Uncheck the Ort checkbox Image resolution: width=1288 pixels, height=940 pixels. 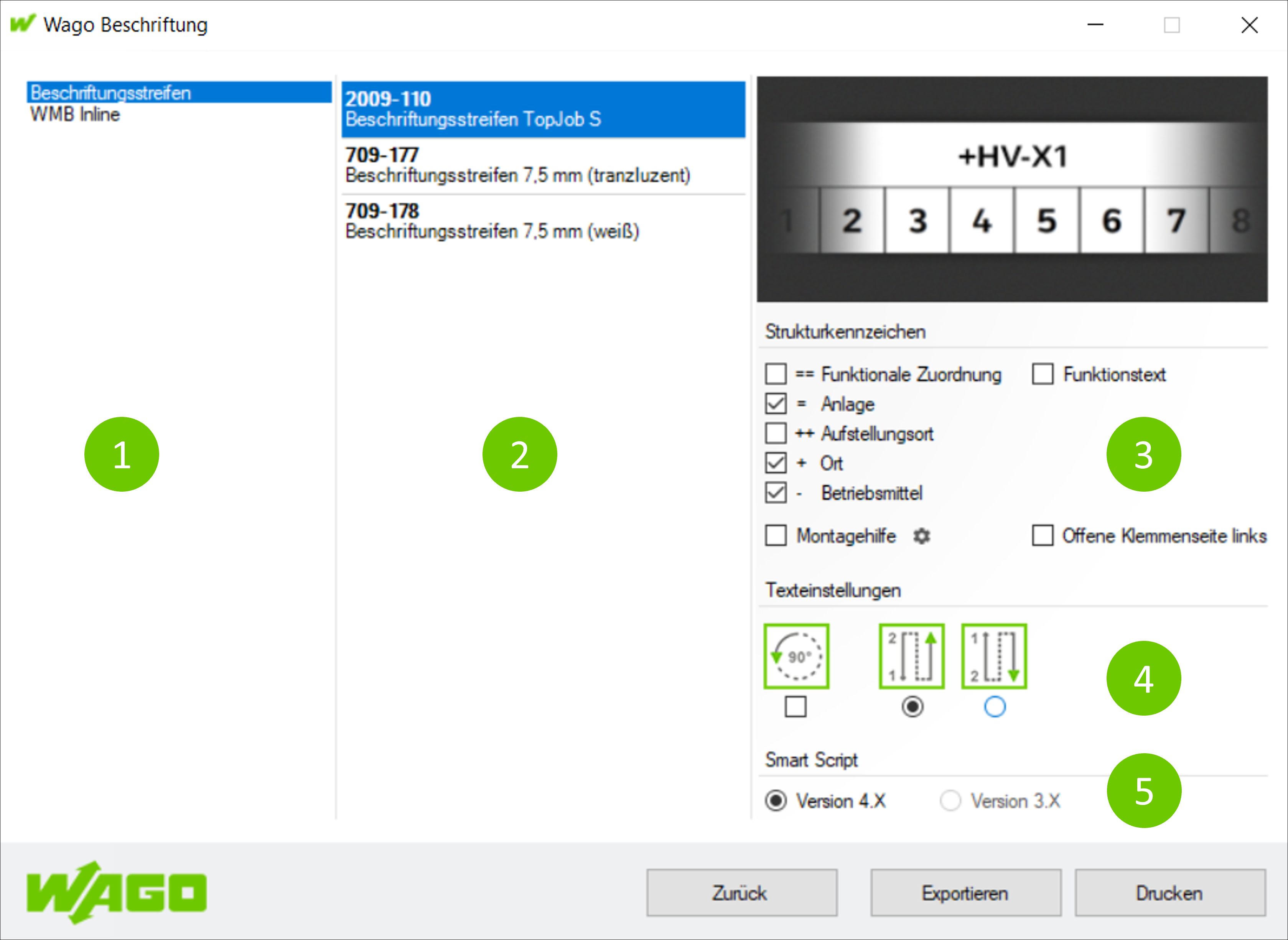[776, 463]
